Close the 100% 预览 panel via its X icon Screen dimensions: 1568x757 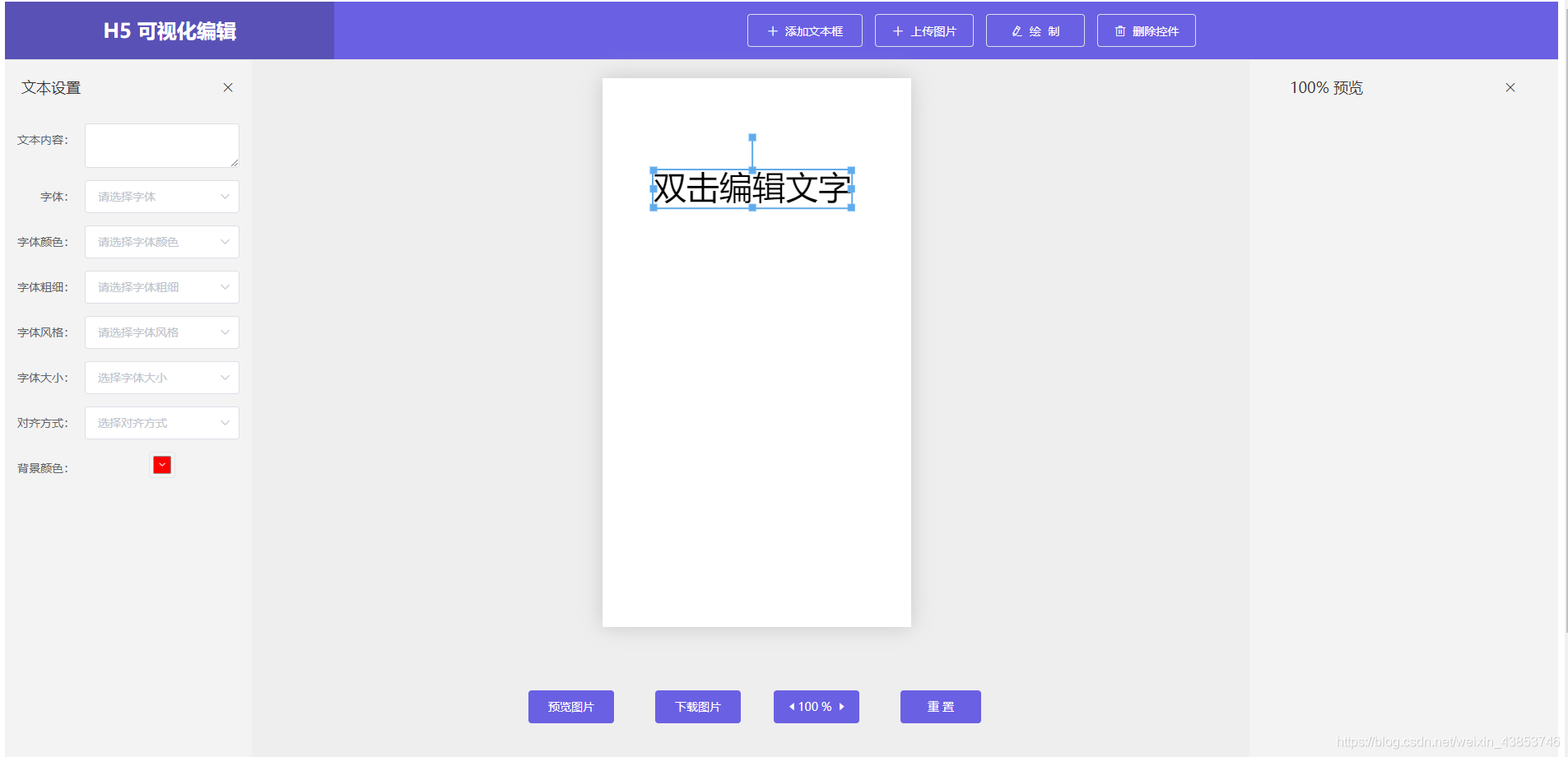pyautogui.click(x=1510, y=86)
